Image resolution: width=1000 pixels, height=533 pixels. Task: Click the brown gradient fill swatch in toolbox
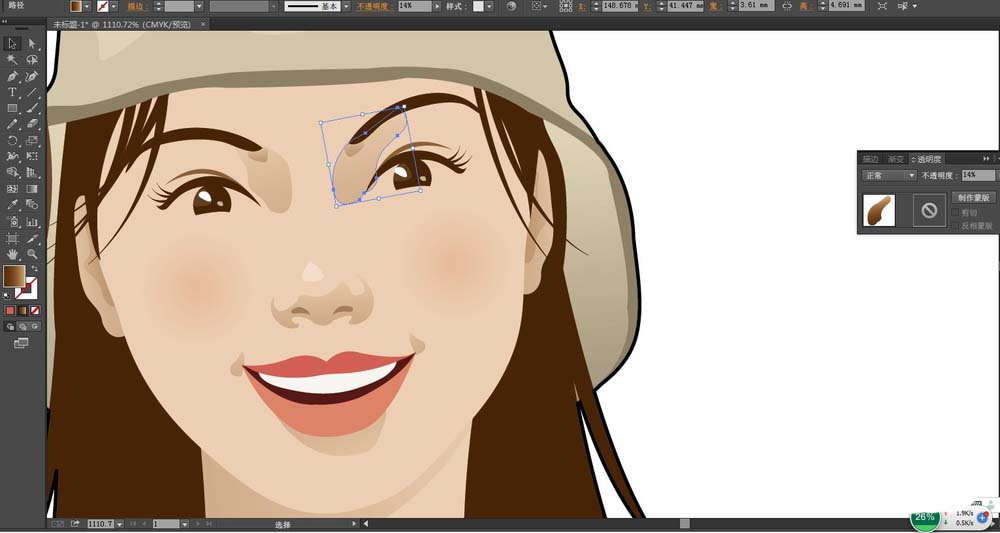14,277
